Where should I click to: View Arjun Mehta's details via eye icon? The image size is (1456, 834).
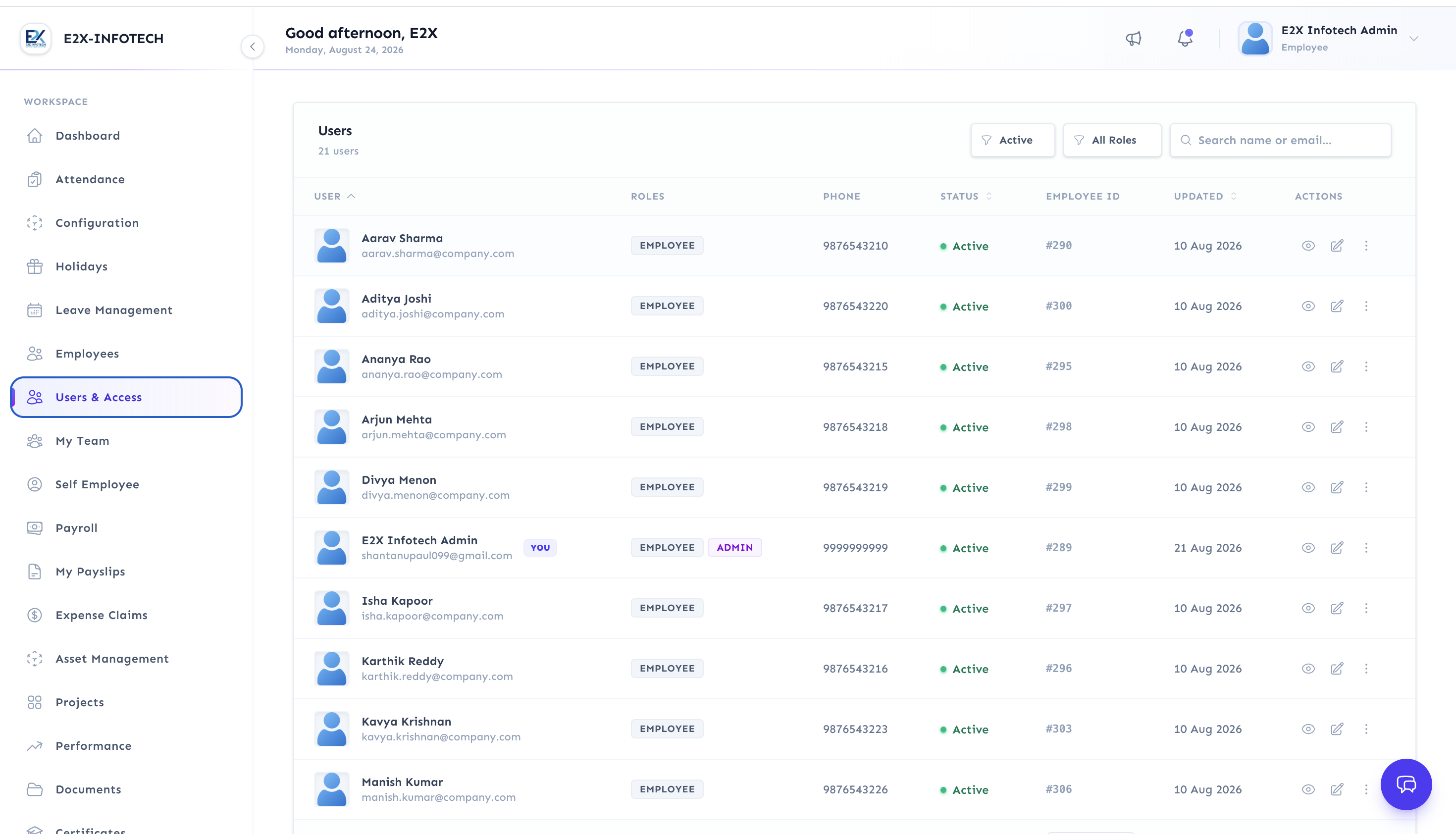click(x=1308, y=427)
